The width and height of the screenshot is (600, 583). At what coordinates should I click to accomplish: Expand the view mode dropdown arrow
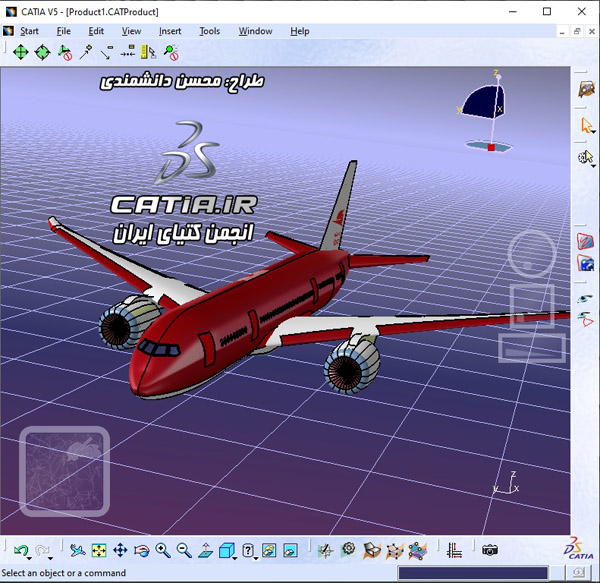tap(256, 559)
